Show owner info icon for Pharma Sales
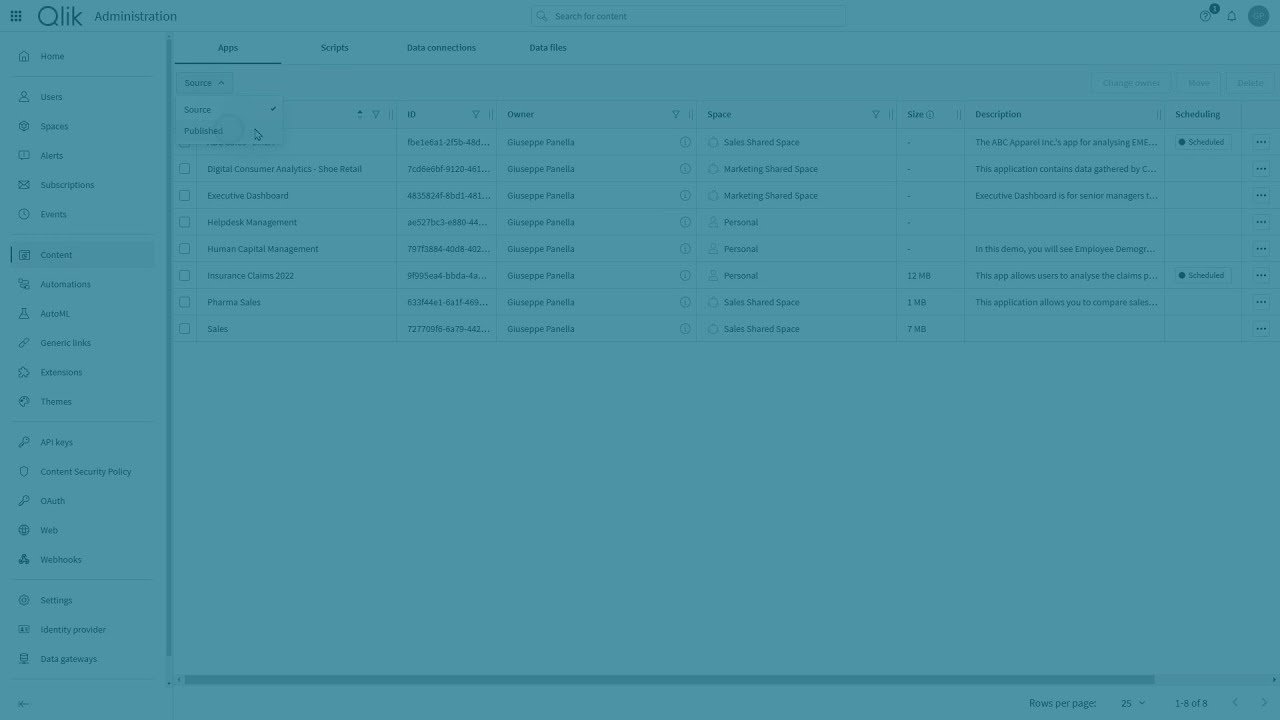The height and width of the screenshot is (720, 1280). 685,302
